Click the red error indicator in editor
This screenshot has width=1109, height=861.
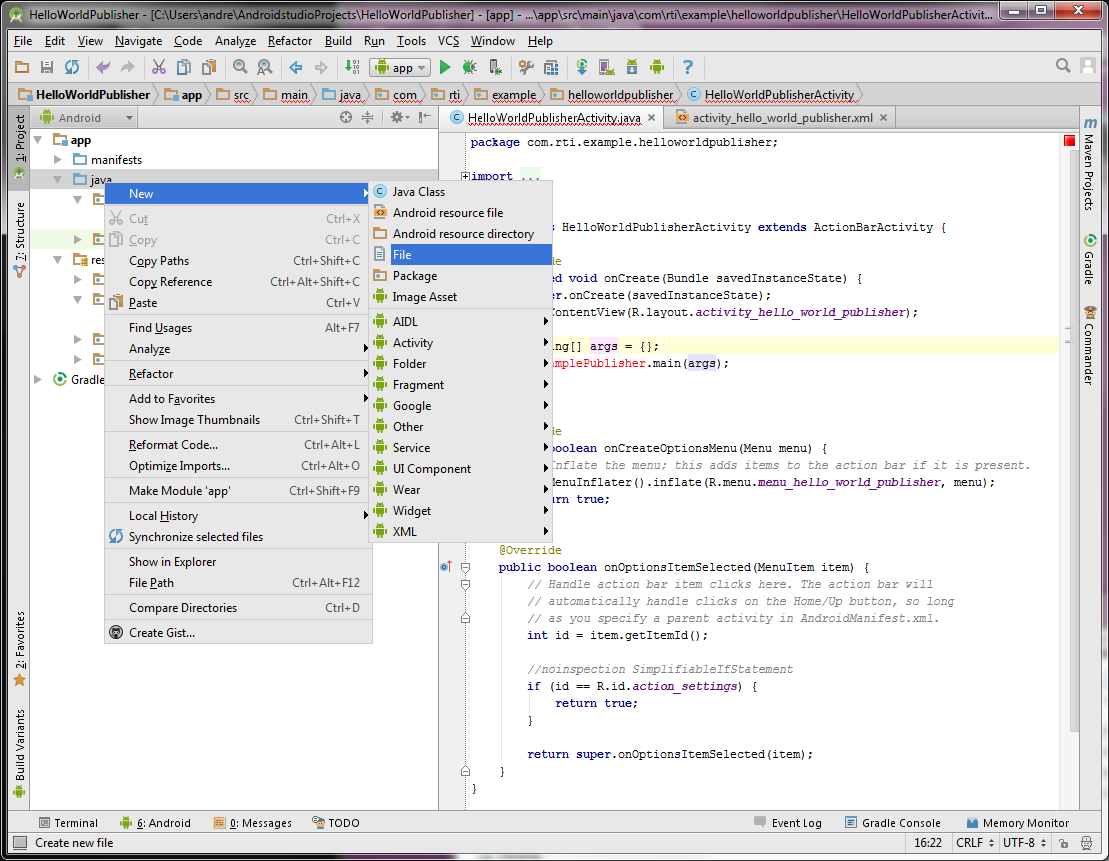(x=1069, y=141)
